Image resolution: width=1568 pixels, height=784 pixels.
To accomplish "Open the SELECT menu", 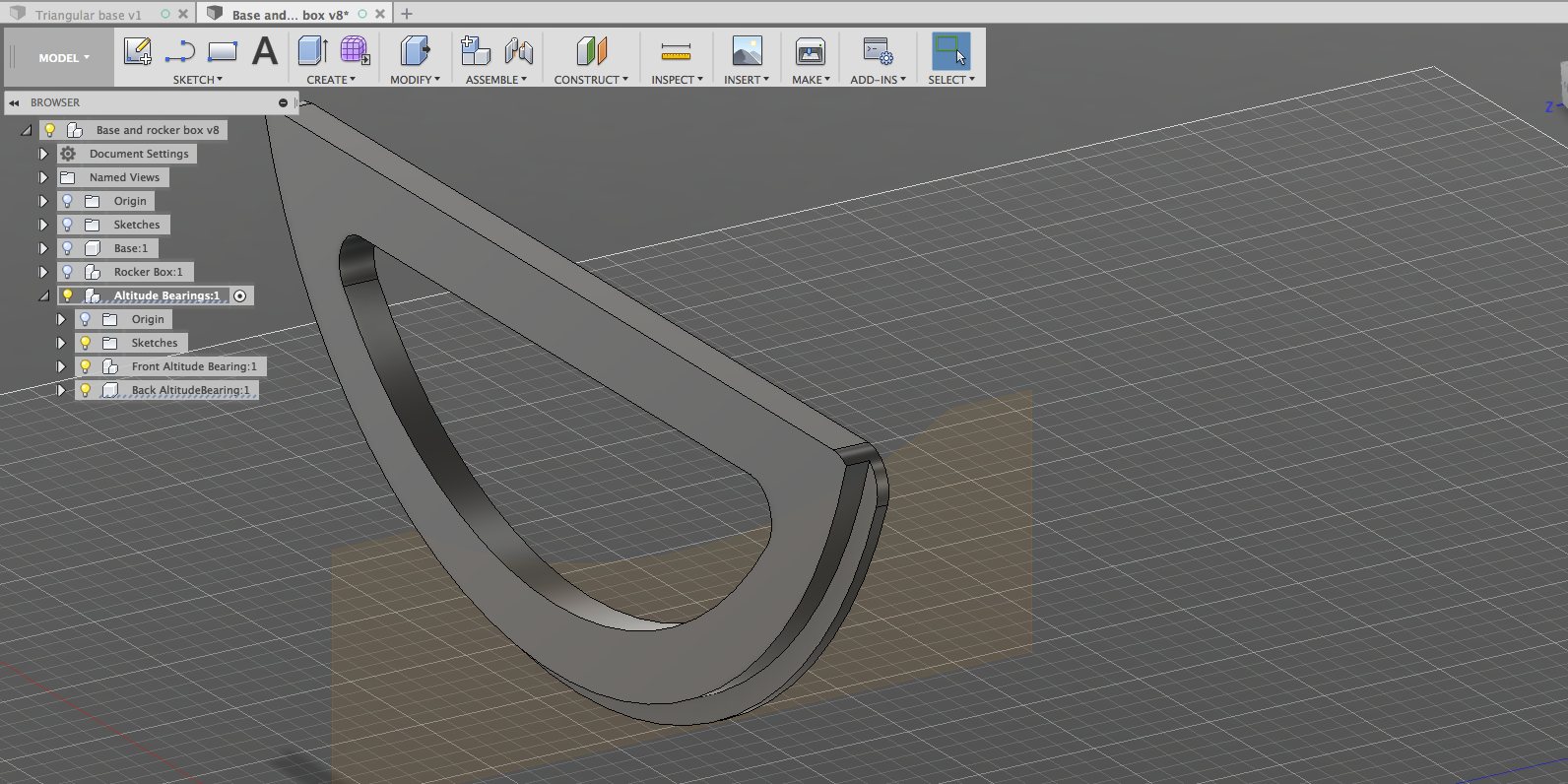I will tap(950, 80).
